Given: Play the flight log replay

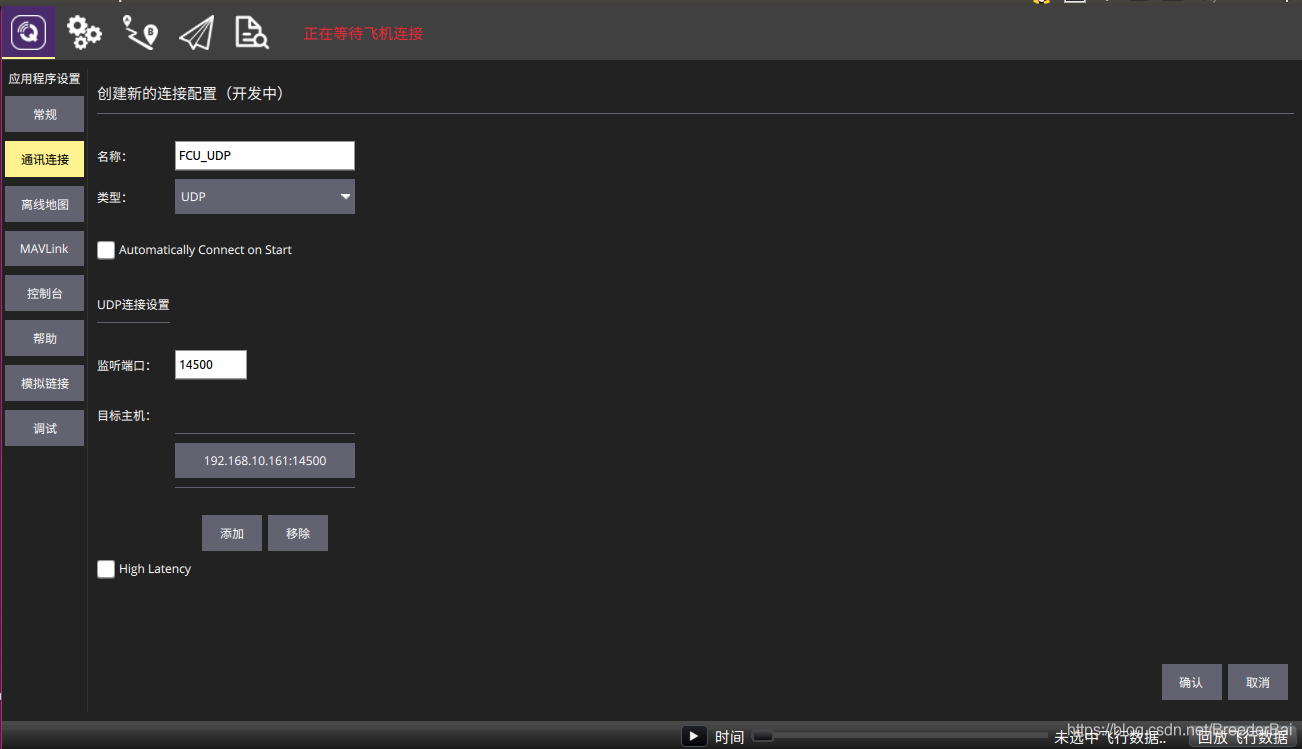Looking at the screenshot, I should [694, 736].
